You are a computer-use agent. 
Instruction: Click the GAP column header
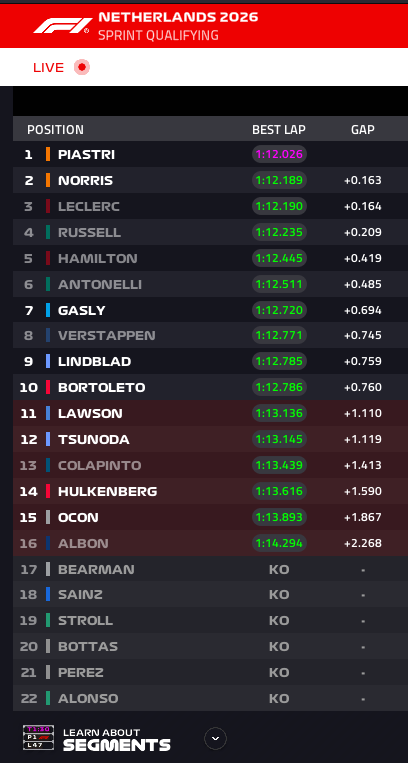363,129
